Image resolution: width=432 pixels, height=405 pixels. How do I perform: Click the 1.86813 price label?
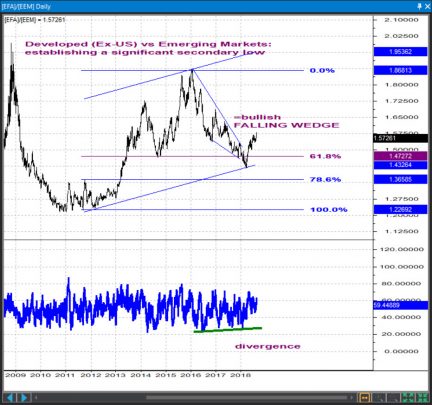[x=400, y=70]
